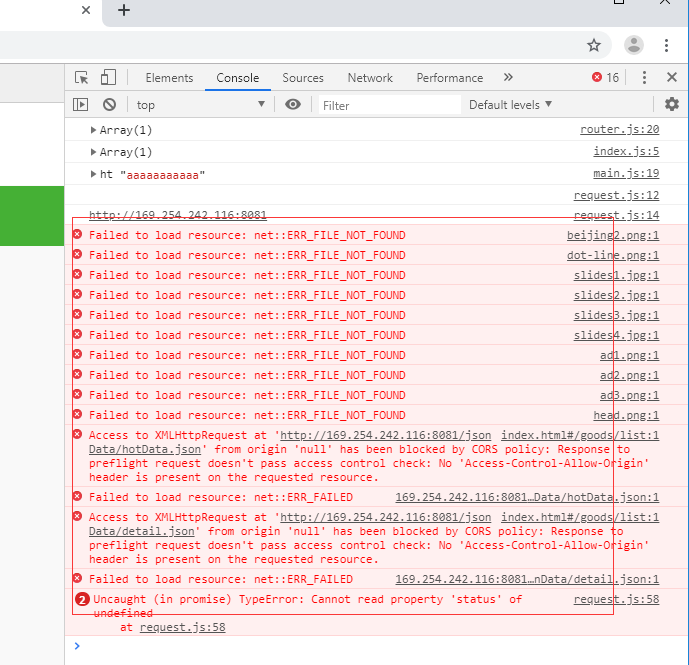689x665 pixels.
Task: Close the current browser tab
Action: tap(86, 10)
